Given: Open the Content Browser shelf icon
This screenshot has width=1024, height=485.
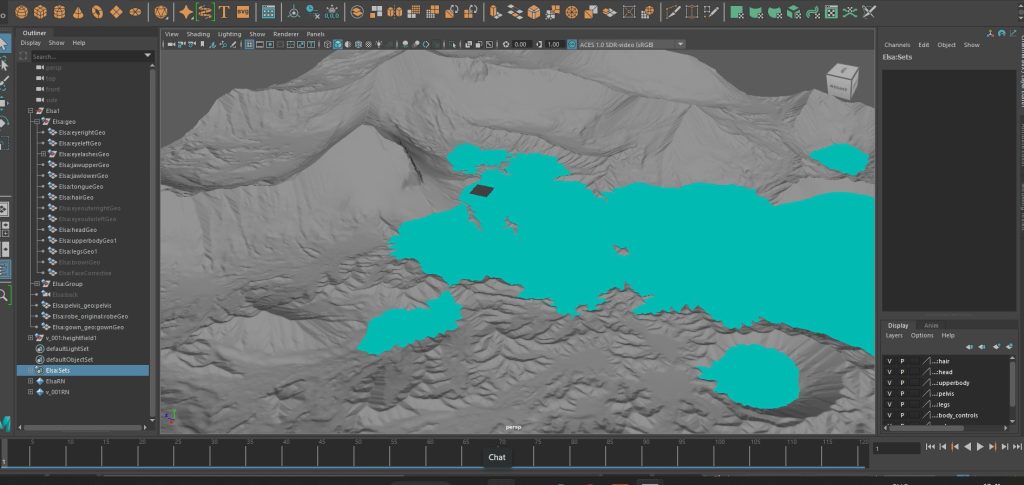Looking at the screenshot, I should tap(268, 12).
